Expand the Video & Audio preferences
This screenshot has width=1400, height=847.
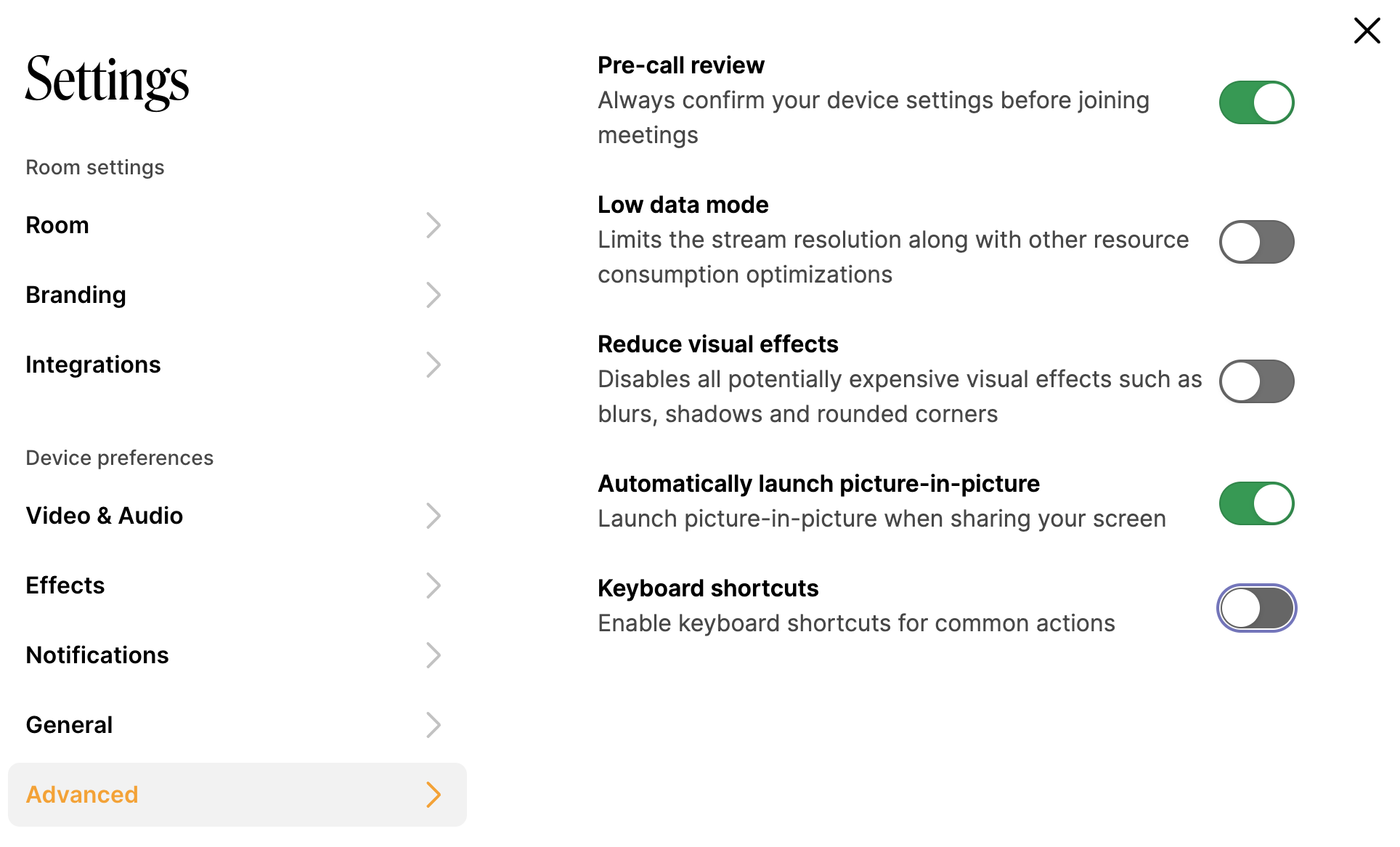[x=434, y=516]
